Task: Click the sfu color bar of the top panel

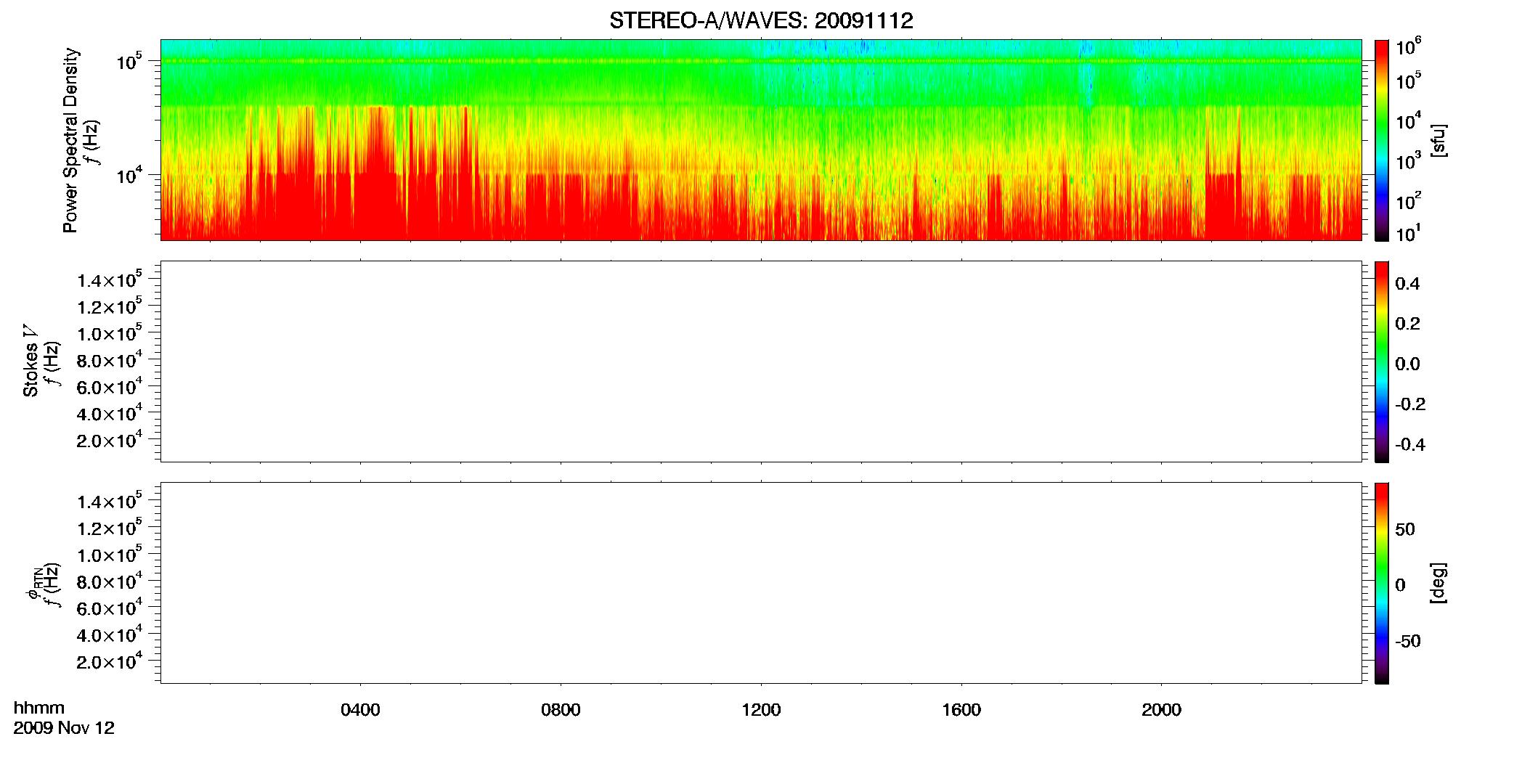Action: [1382, 140]
